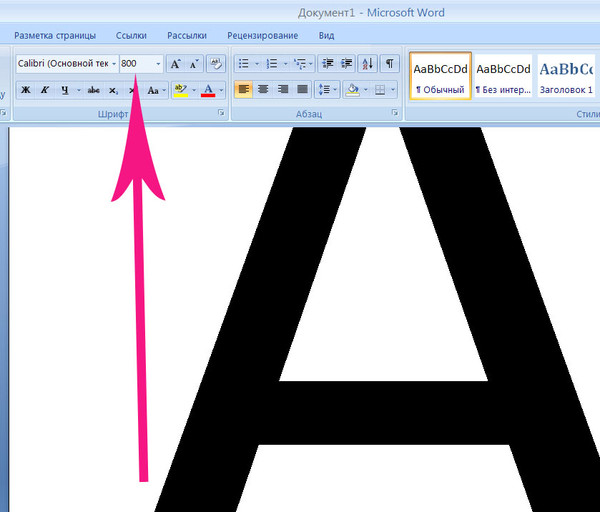The image size is (600, 512).
Task: Grow font size button
Action: tap(176, 64)
